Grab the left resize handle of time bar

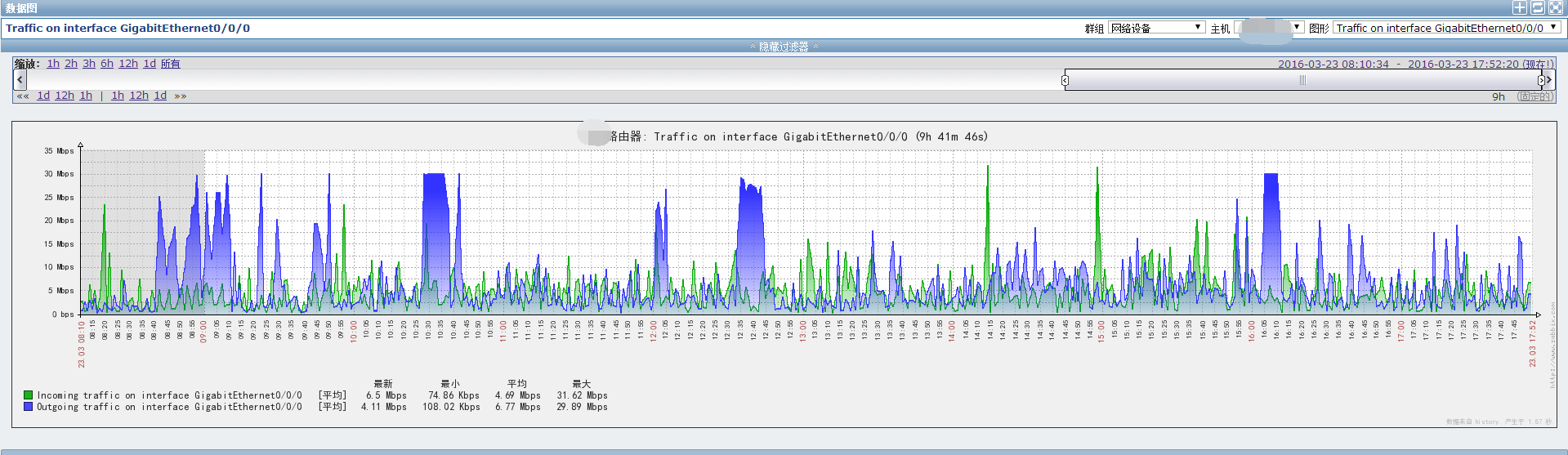pos(1065,80)
